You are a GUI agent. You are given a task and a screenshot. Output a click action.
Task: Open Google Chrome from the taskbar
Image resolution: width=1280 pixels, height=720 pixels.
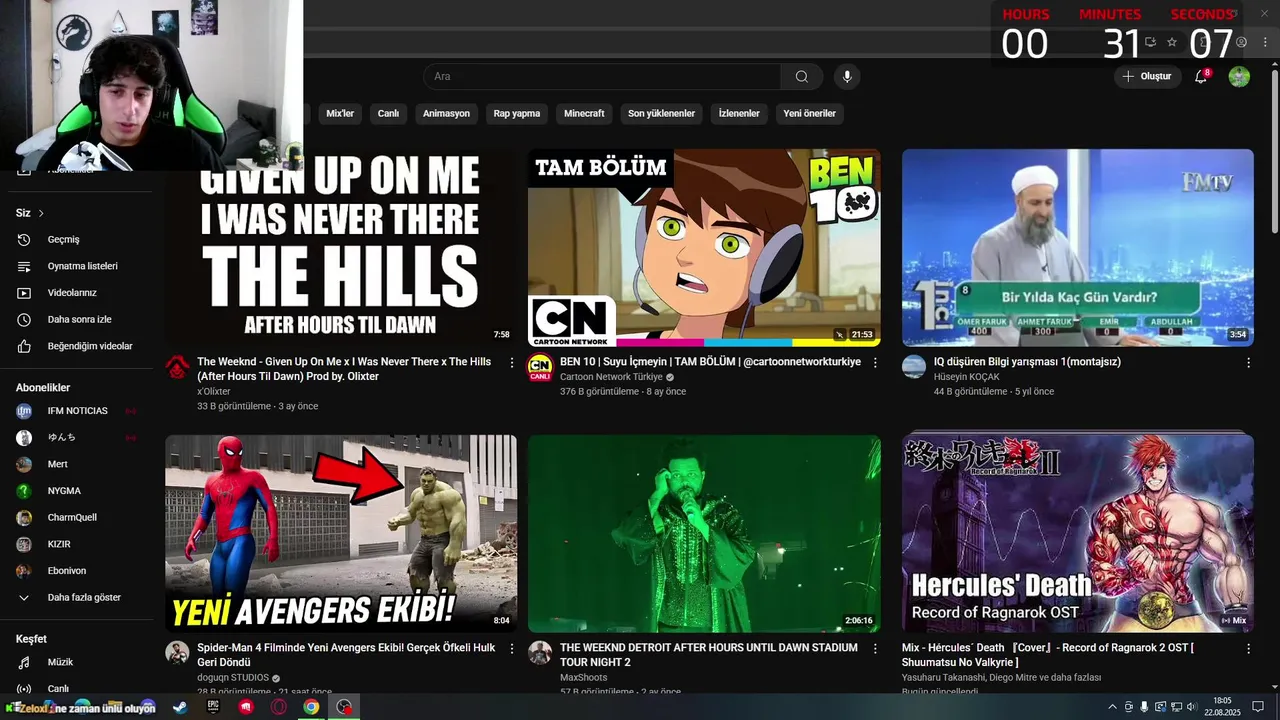click(x=311, y=707)
